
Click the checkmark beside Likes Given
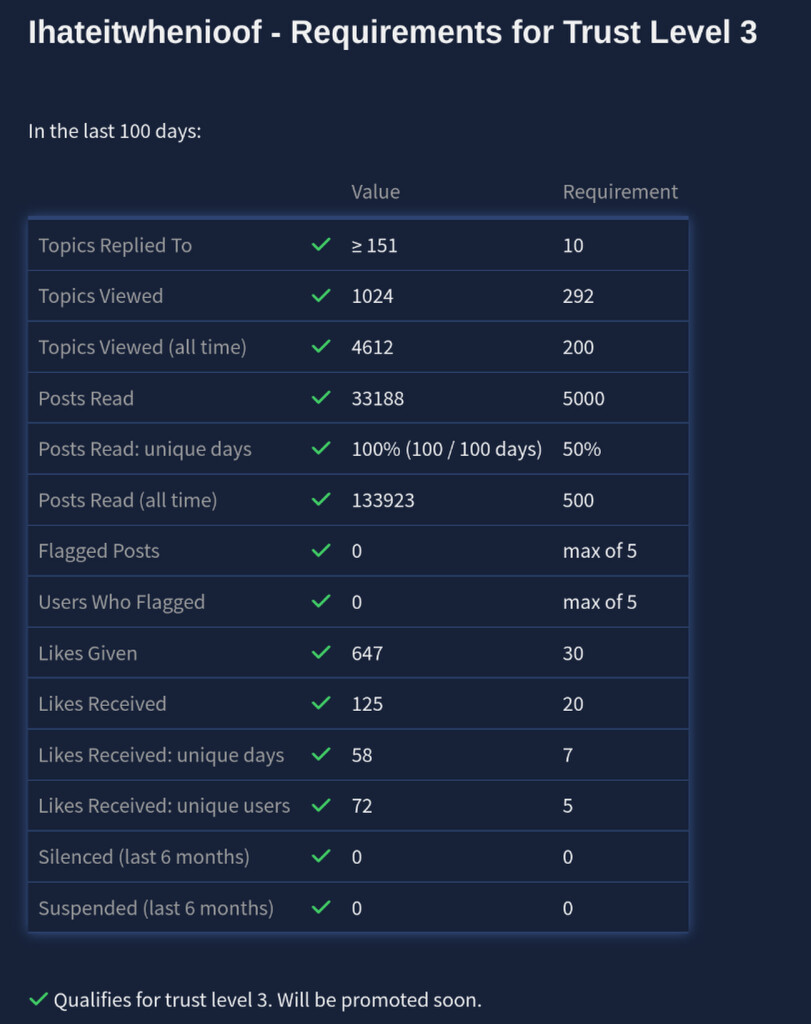coord(321,653)
